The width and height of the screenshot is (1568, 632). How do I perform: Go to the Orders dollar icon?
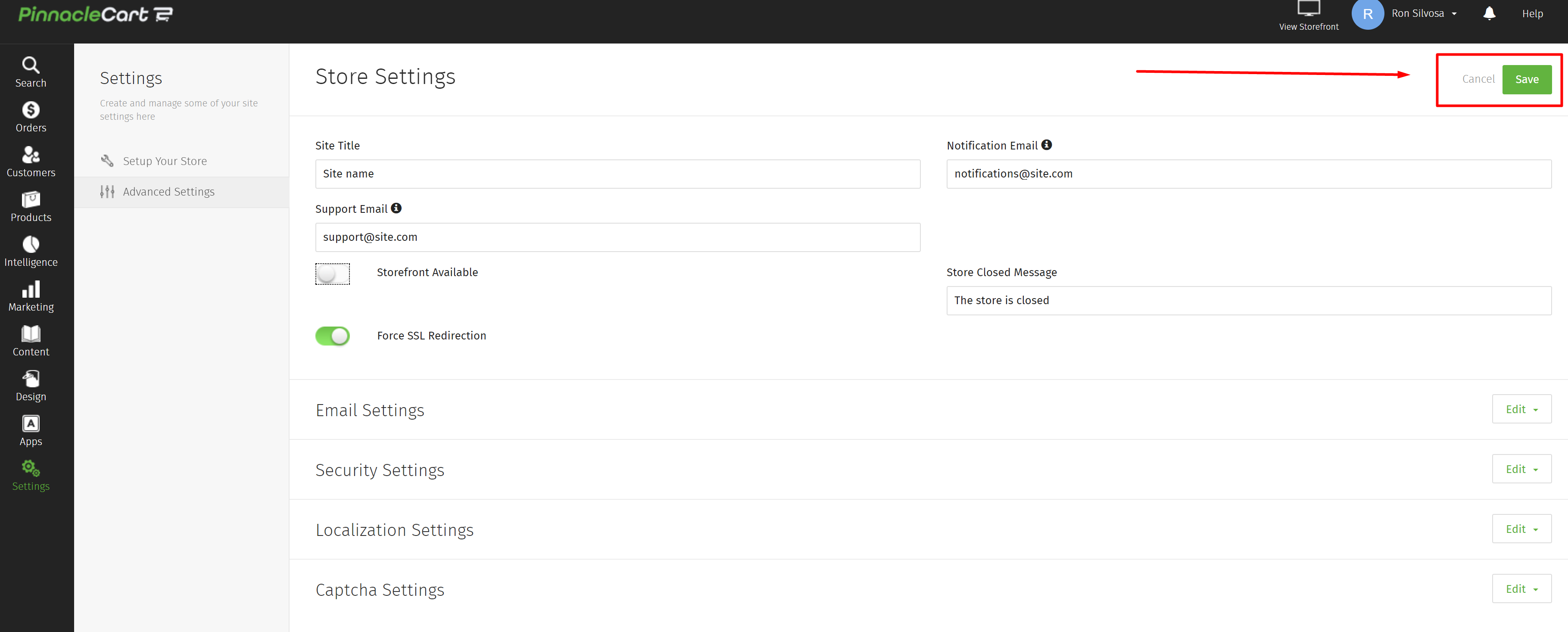coord(31,110)
